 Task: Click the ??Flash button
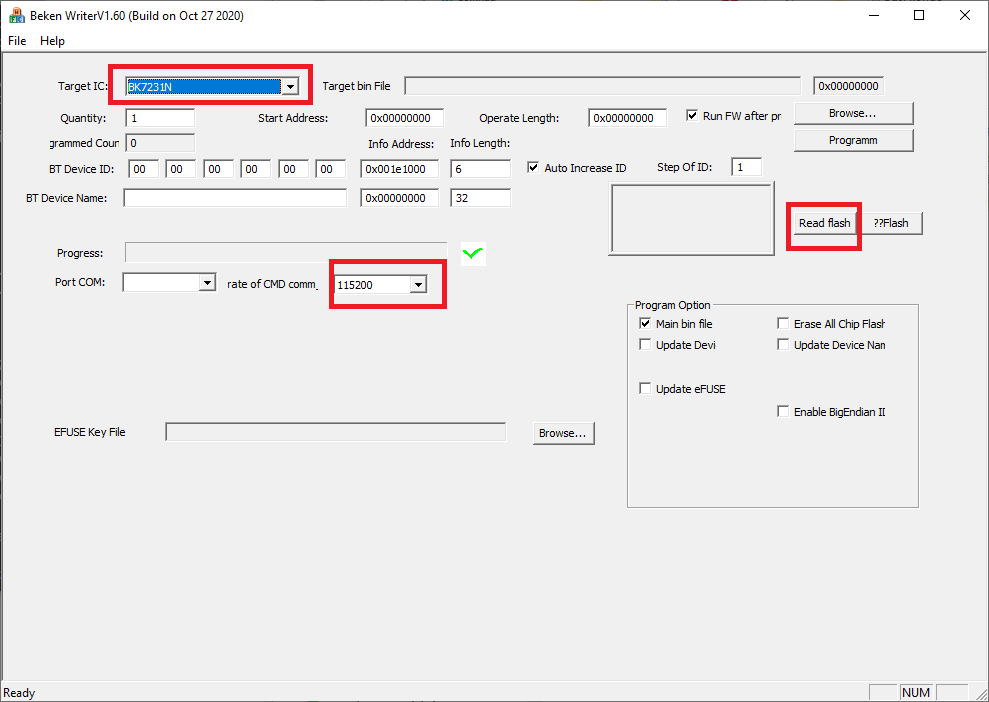point(891,223)
